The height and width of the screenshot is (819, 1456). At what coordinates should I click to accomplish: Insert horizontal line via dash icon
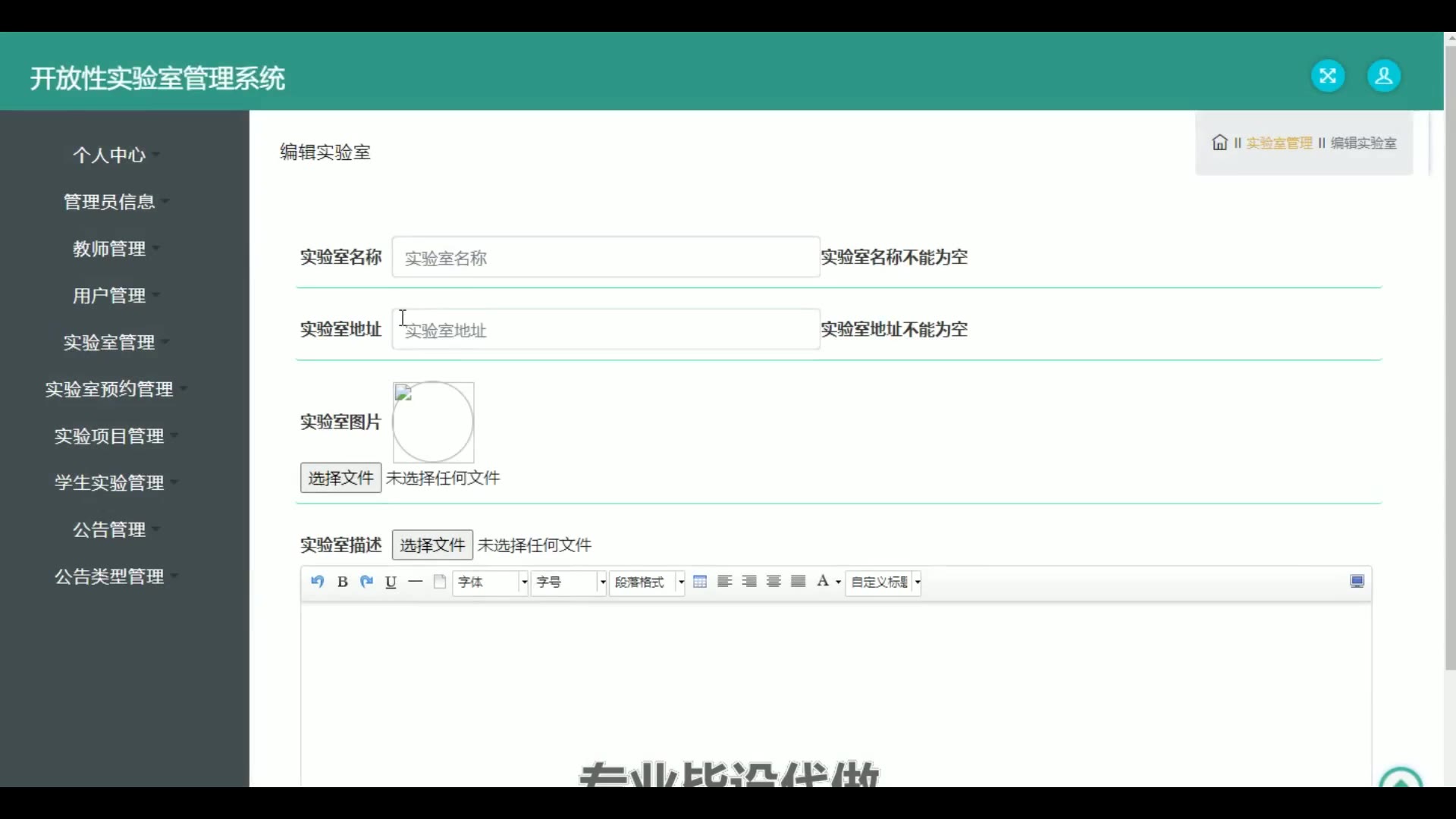point(416,582)
